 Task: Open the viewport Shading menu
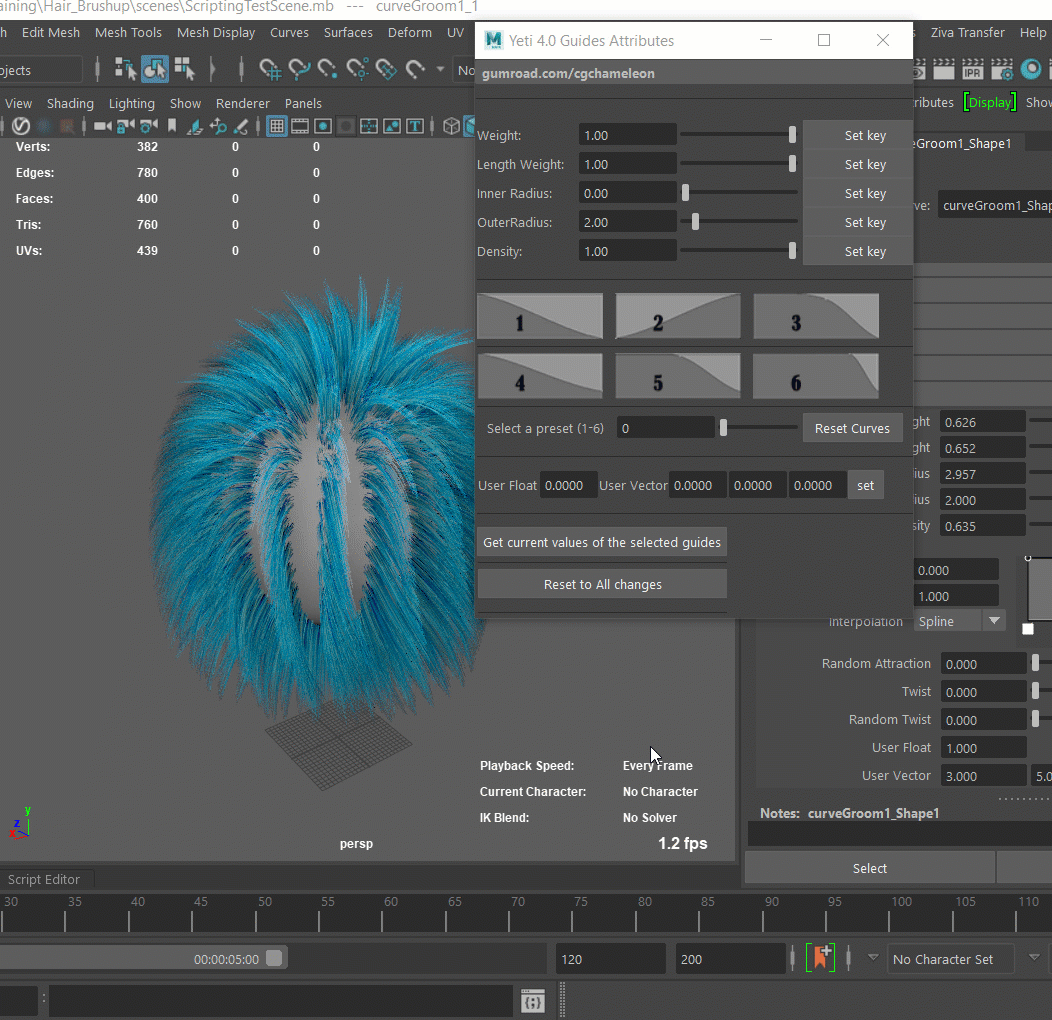(x=70, y=103)
